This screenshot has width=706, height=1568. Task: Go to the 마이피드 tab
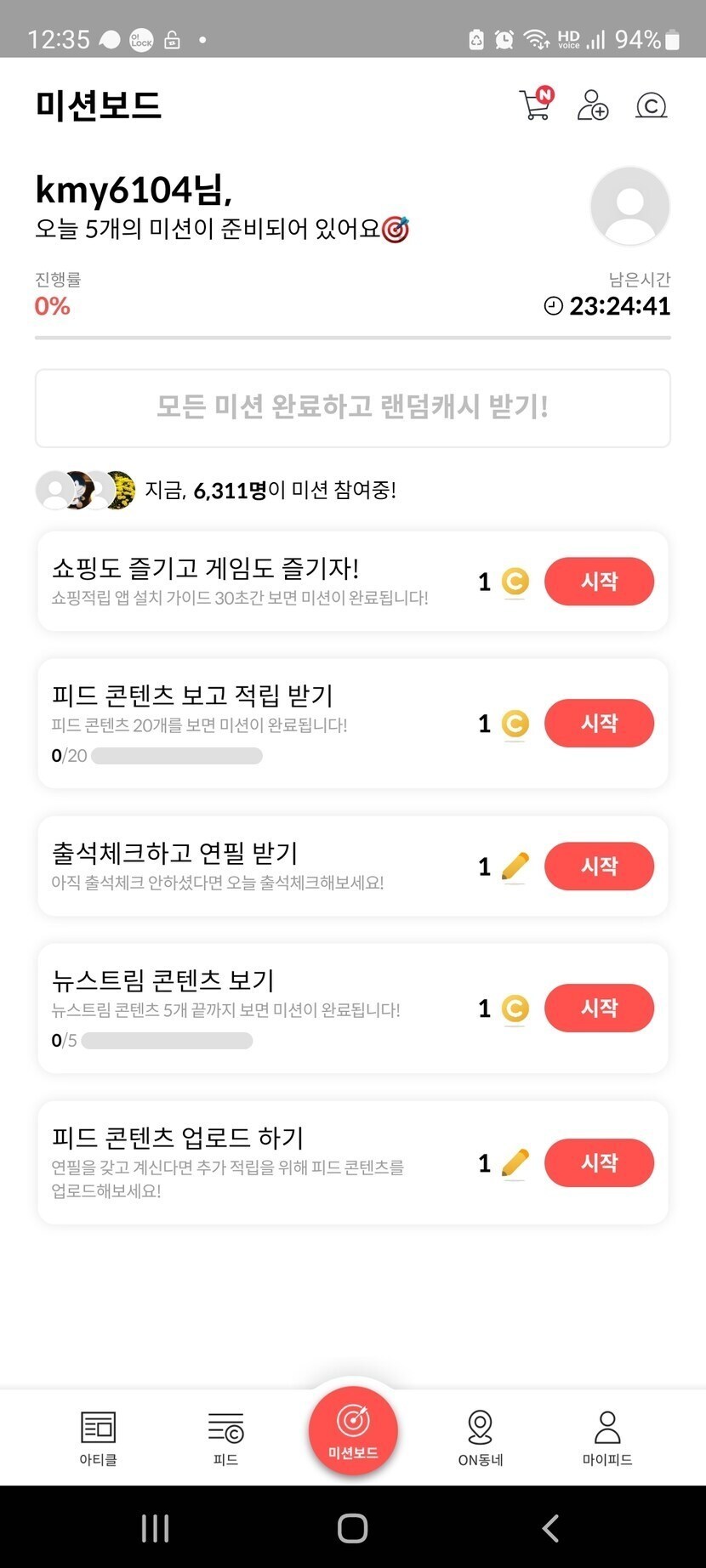click(607, 1437)
